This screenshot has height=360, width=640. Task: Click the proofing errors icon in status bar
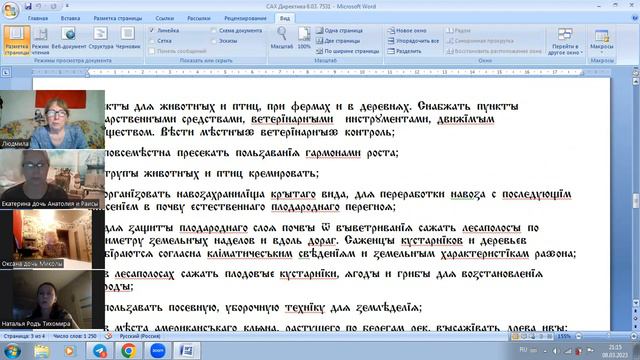point(108,336)
